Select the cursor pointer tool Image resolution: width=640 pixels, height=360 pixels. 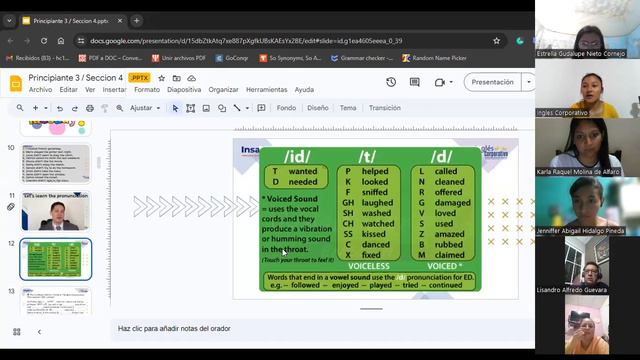coord(175,108)
